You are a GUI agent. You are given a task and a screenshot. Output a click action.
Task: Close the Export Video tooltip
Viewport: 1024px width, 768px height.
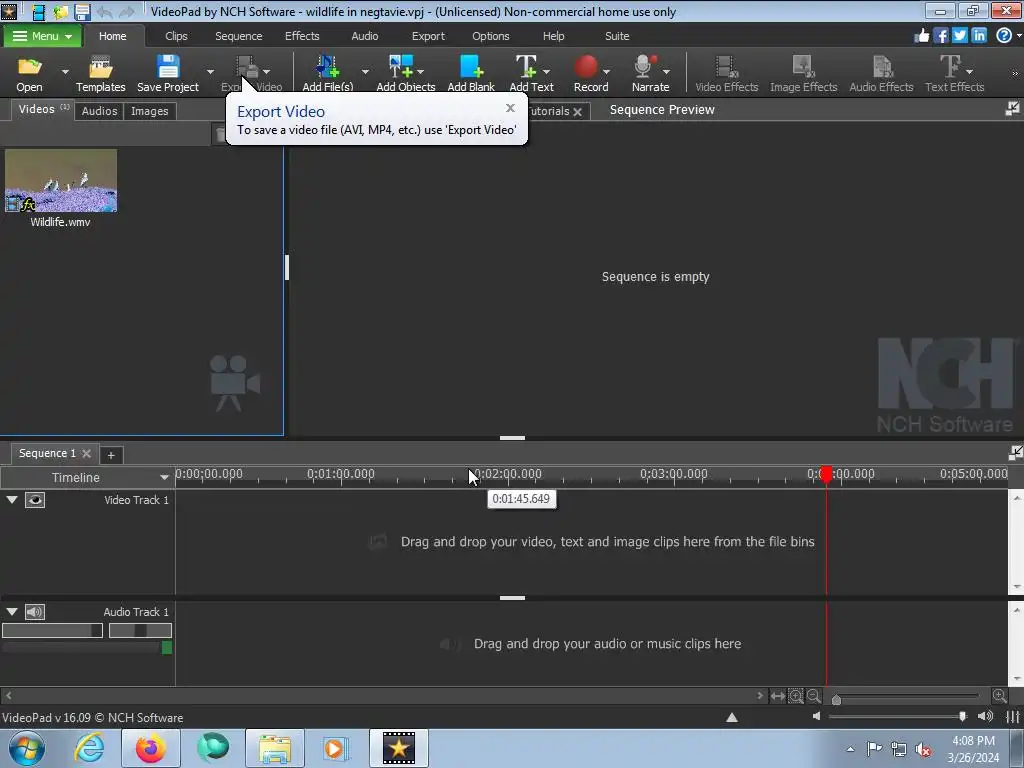510,108
